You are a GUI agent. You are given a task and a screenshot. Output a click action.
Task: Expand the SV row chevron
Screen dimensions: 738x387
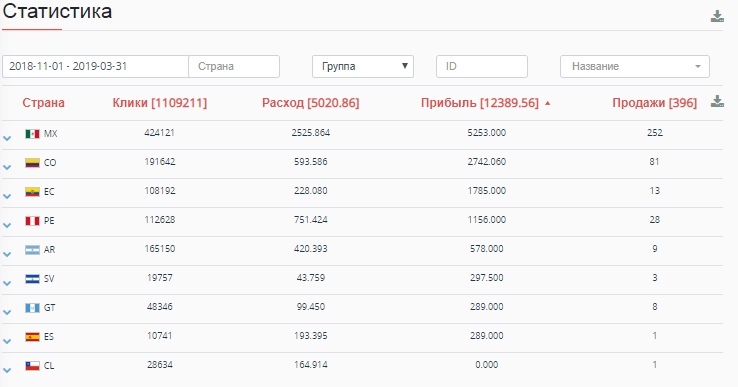tap(7, 283)
